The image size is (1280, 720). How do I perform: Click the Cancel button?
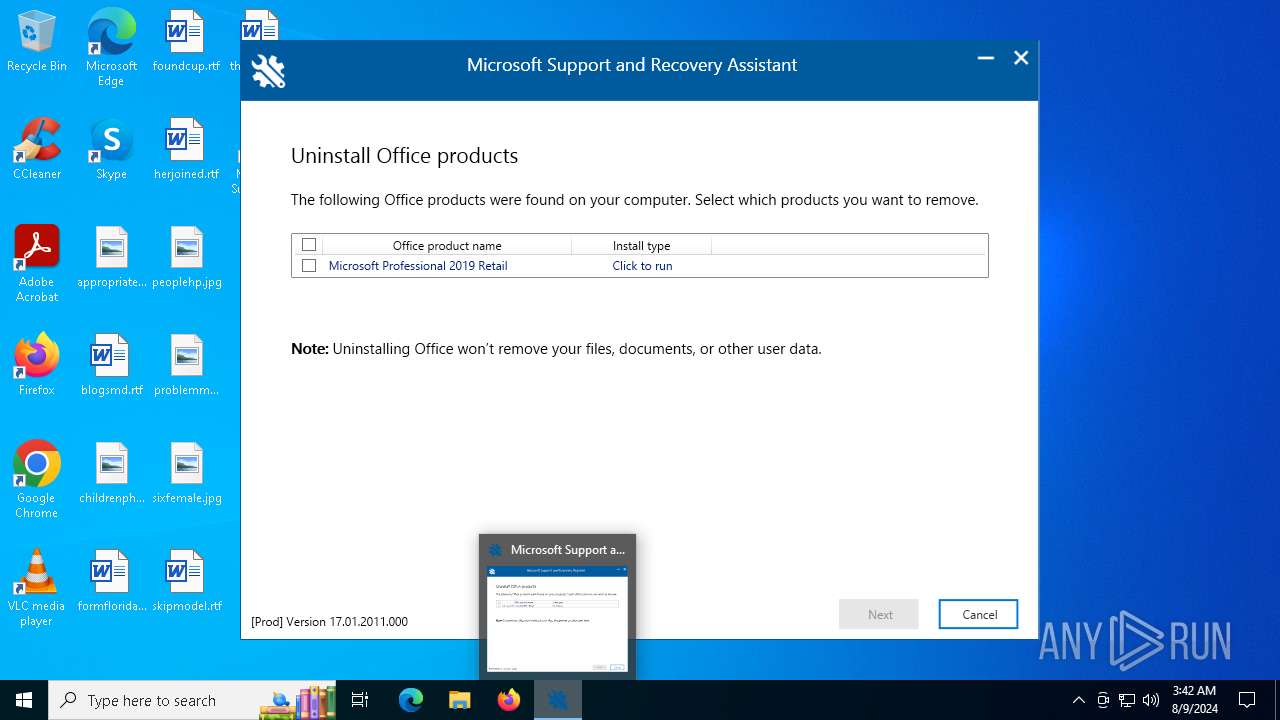point(978,614)
